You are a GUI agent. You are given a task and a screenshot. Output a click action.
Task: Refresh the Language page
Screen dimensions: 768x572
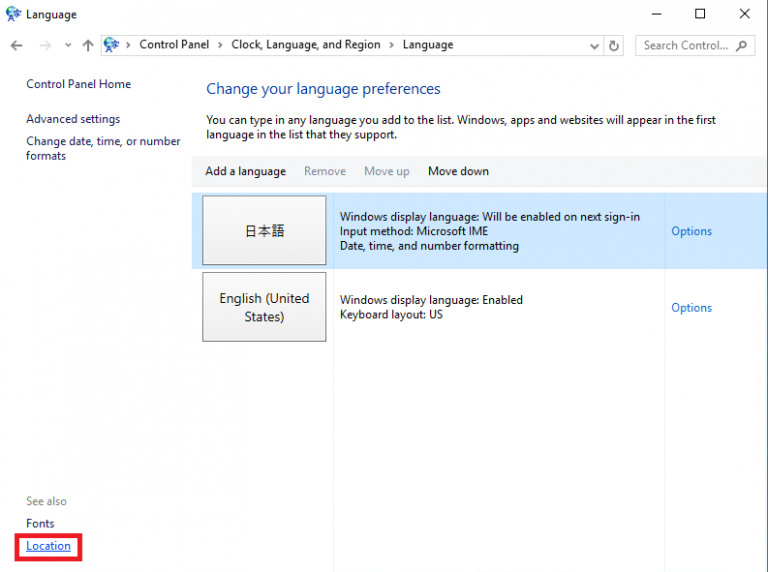(x=614, y=46)
